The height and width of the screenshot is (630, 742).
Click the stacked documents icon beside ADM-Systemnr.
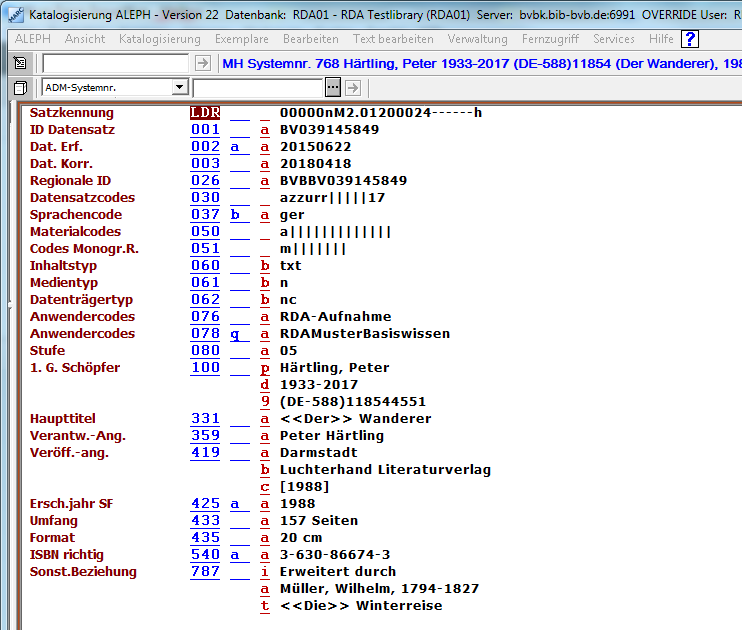tap(21, 87)
